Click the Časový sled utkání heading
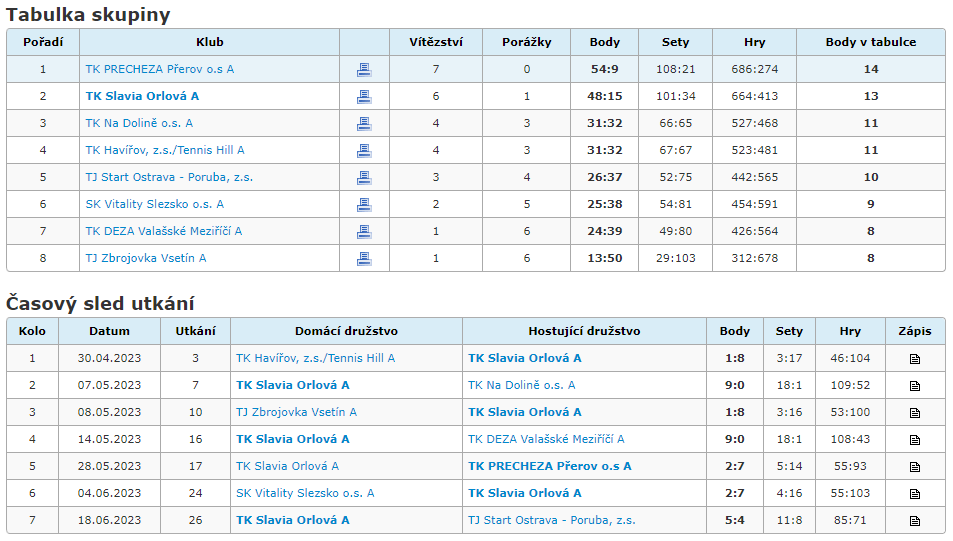 [x=100, y=303]
